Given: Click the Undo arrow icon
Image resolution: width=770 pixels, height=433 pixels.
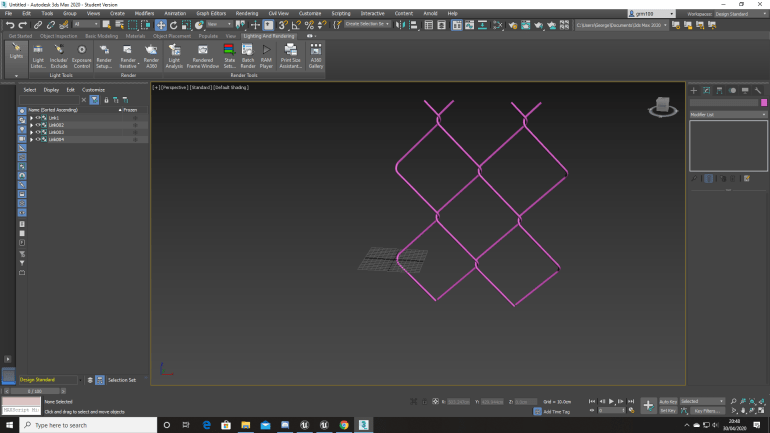Looking at the screenshot, I should (9, 24).
